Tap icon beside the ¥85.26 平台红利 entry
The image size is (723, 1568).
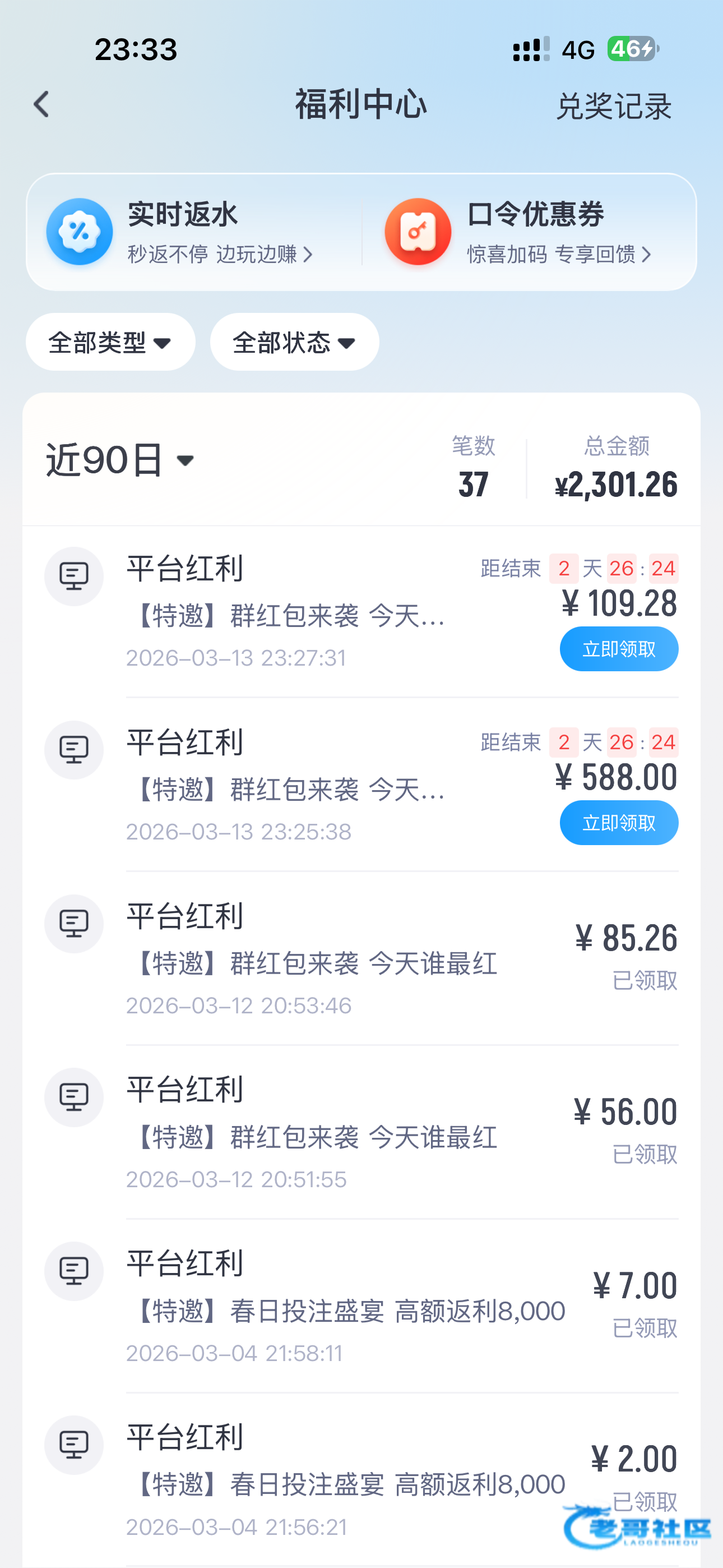pyautogui.click(x=73, y=924)
